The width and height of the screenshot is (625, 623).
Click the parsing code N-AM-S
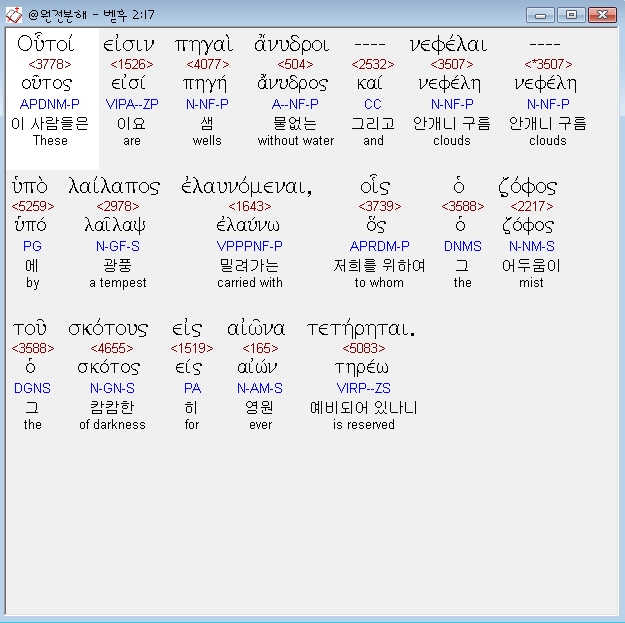pos(260,388)
